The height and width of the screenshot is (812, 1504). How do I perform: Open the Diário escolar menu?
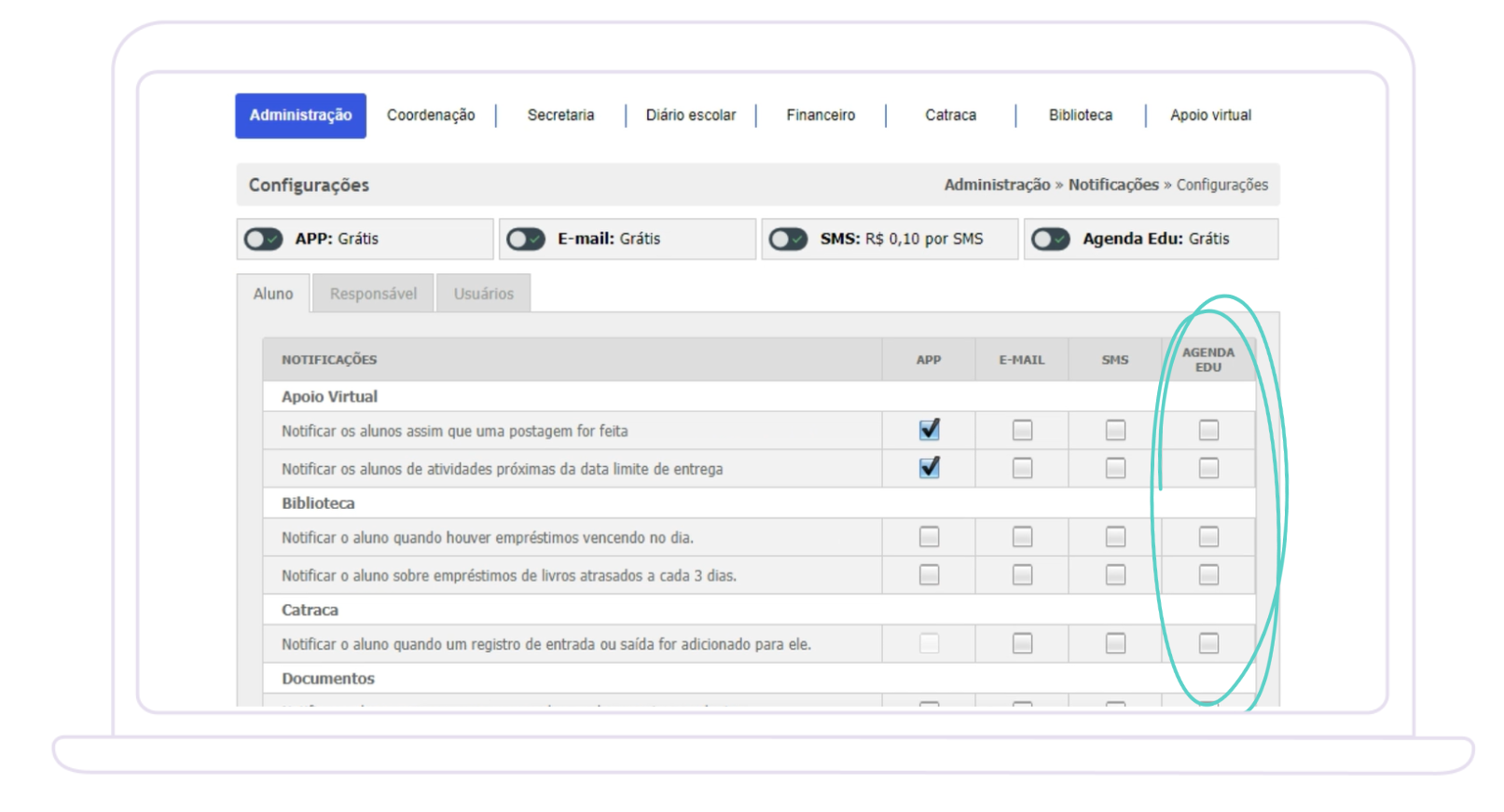691,116
